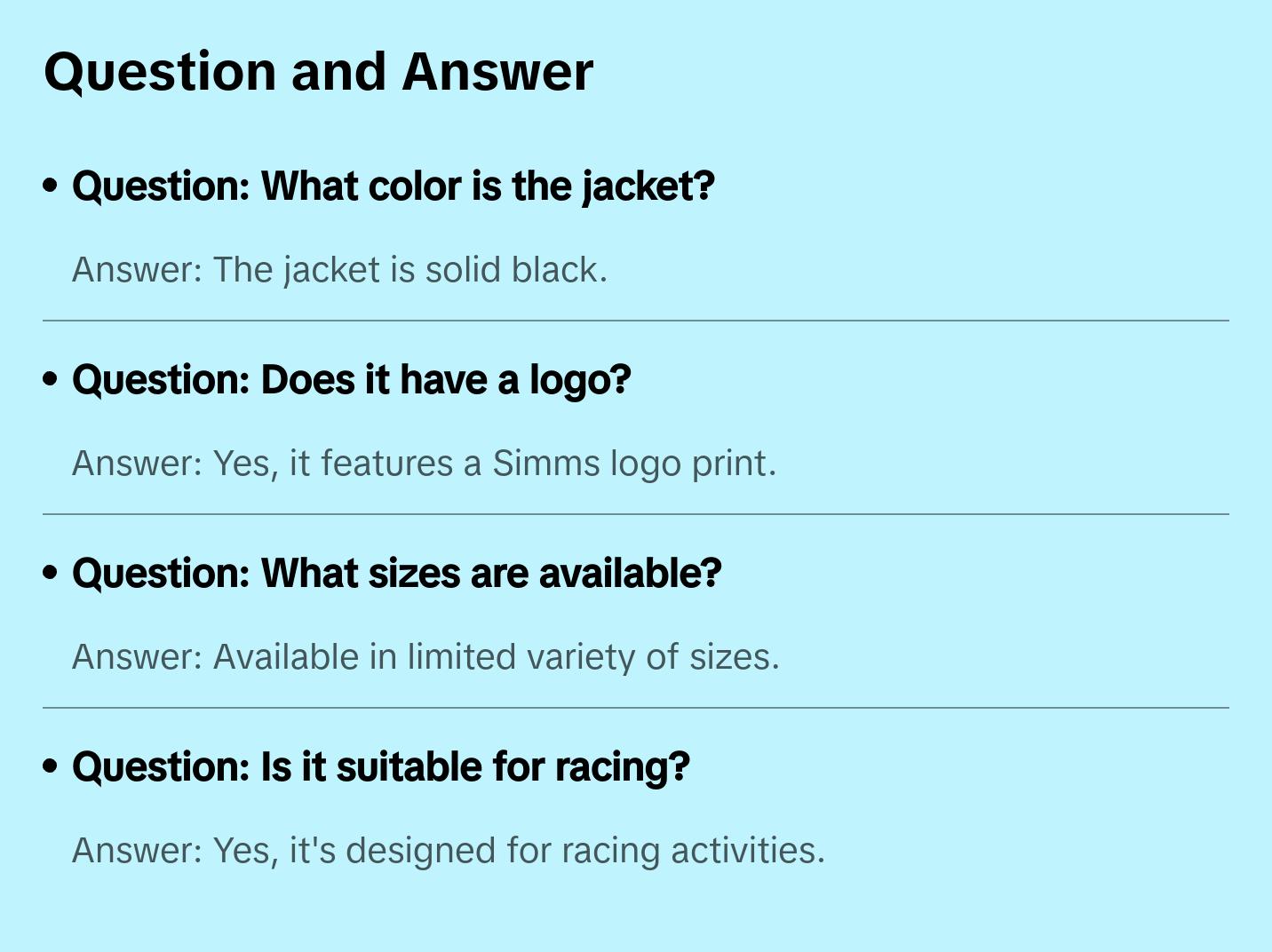Select the answer about the Simms logo print
The width and height of the screenshot is (1272, 952).
[x=424, y=464]
